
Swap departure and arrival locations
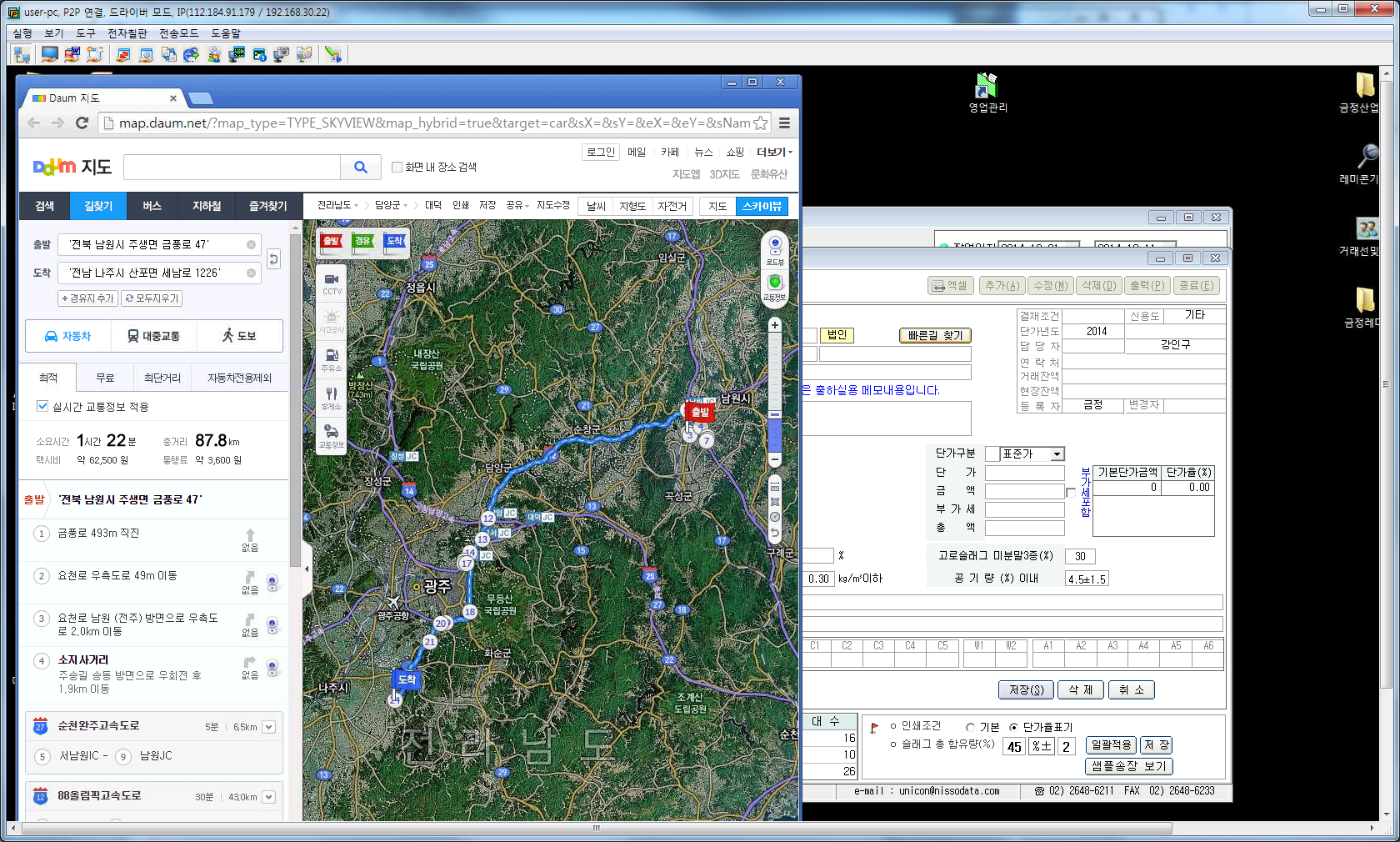pyautogui.click(x=273, y=259)
